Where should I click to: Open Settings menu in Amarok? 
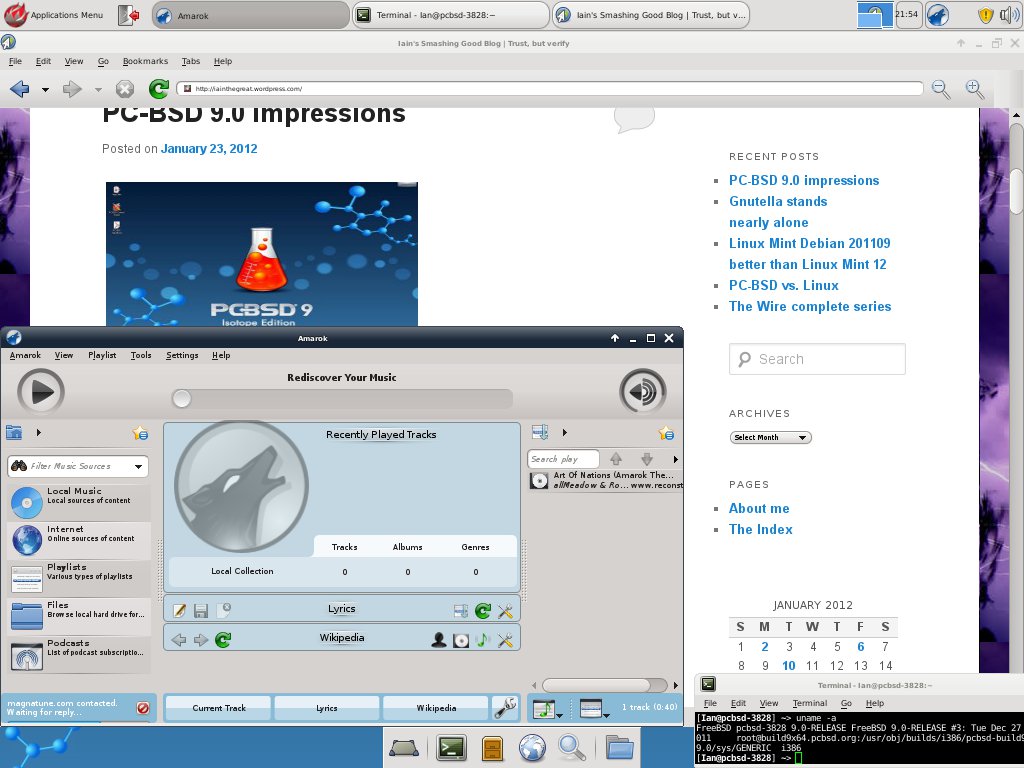(x=182, y=355)
